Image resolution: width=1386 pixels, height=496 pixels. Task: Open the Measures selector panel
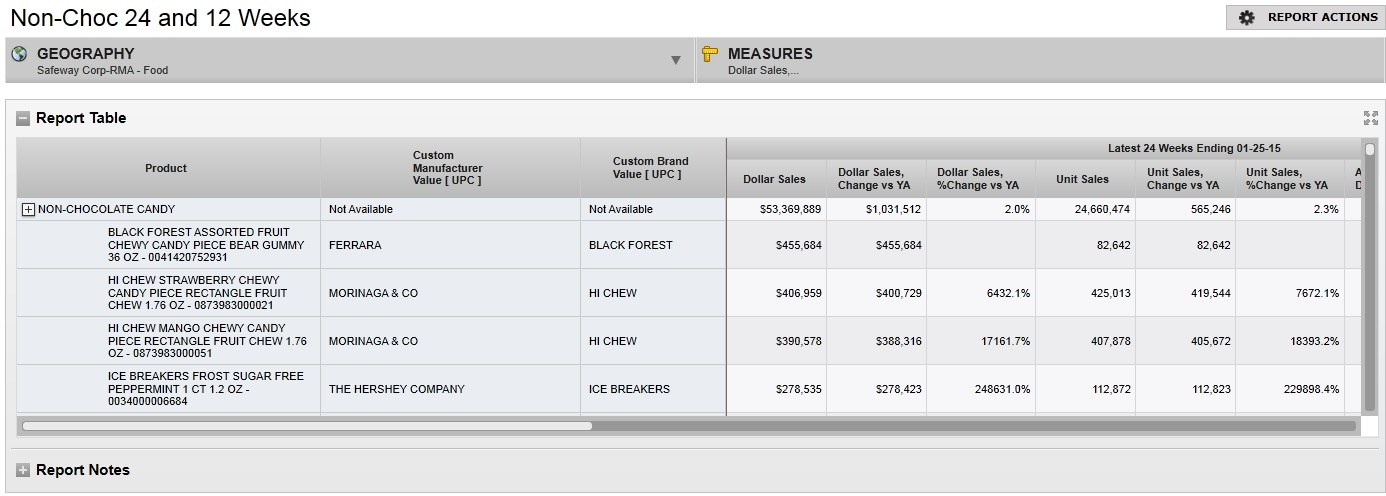(1038, 60)
